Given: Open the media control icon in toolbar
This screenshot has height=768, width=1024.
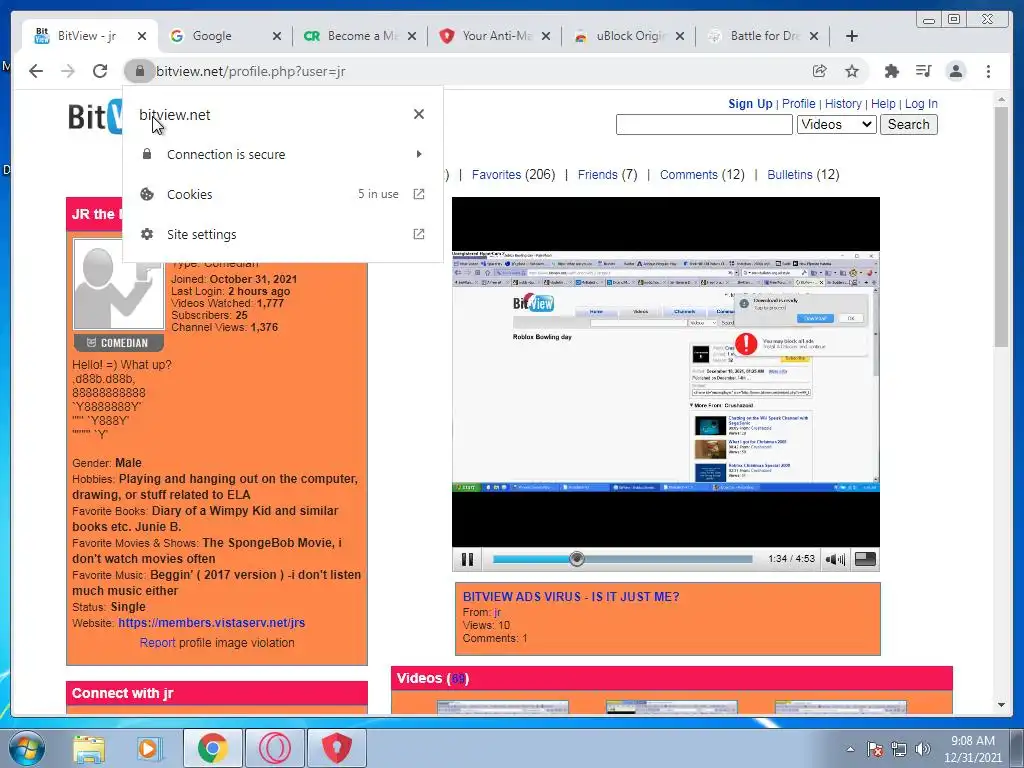Looking at the screenshot, I should pyautogui.click(x=923, y=71).
